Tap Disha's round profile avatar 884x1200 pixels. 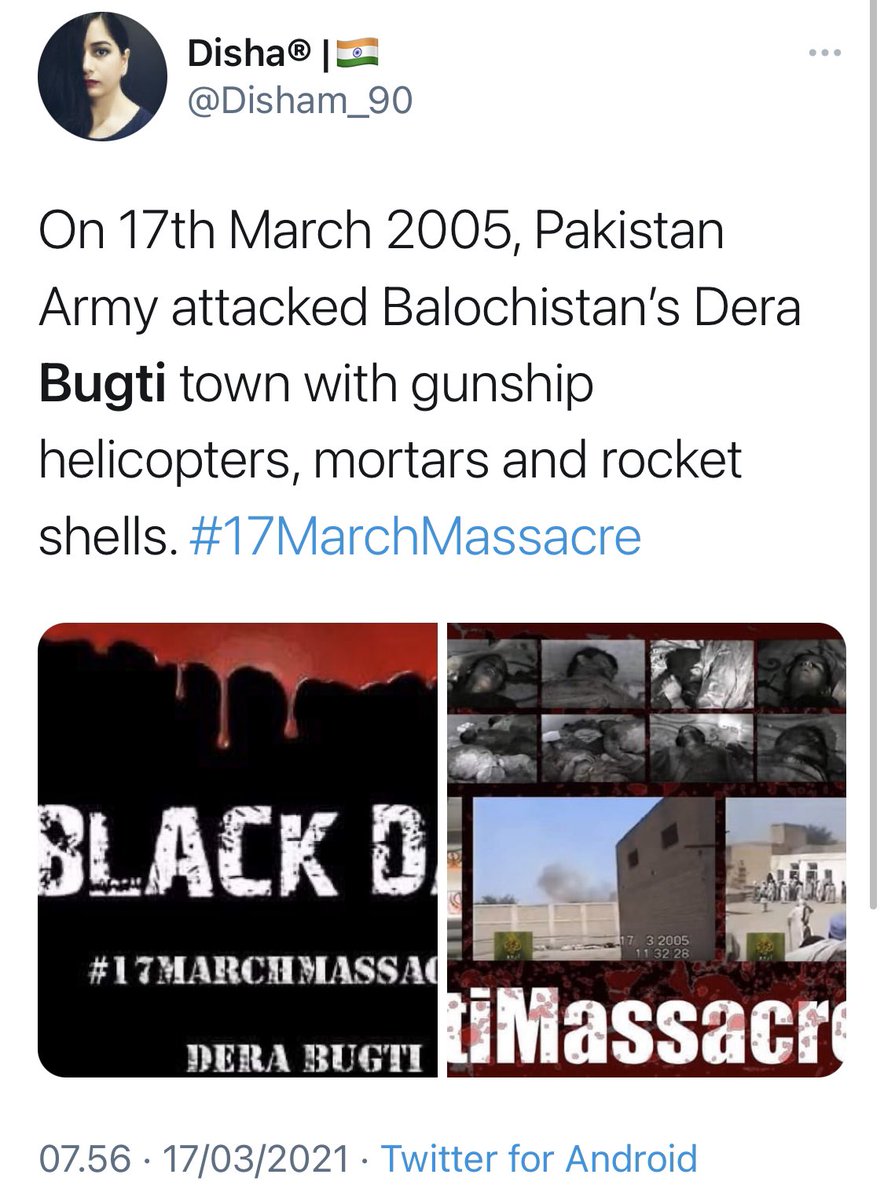(x=102, y=77)
